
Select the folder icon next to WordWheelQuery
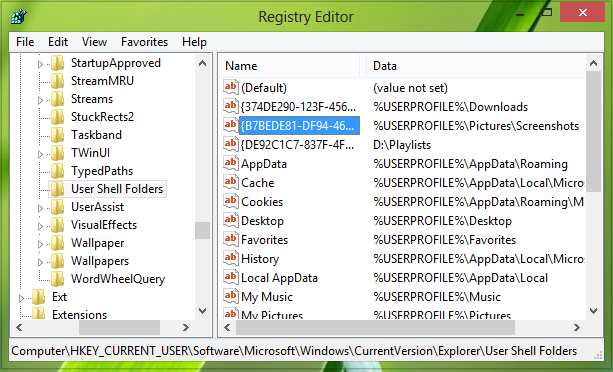point(57,279)
